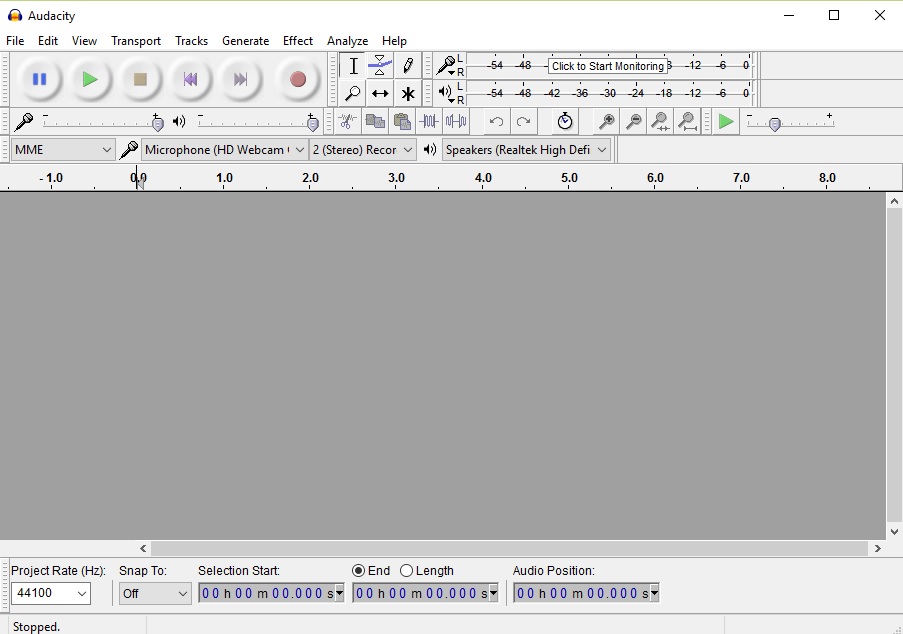
Task: Skip to Start of the project
Action: [190, 79]
